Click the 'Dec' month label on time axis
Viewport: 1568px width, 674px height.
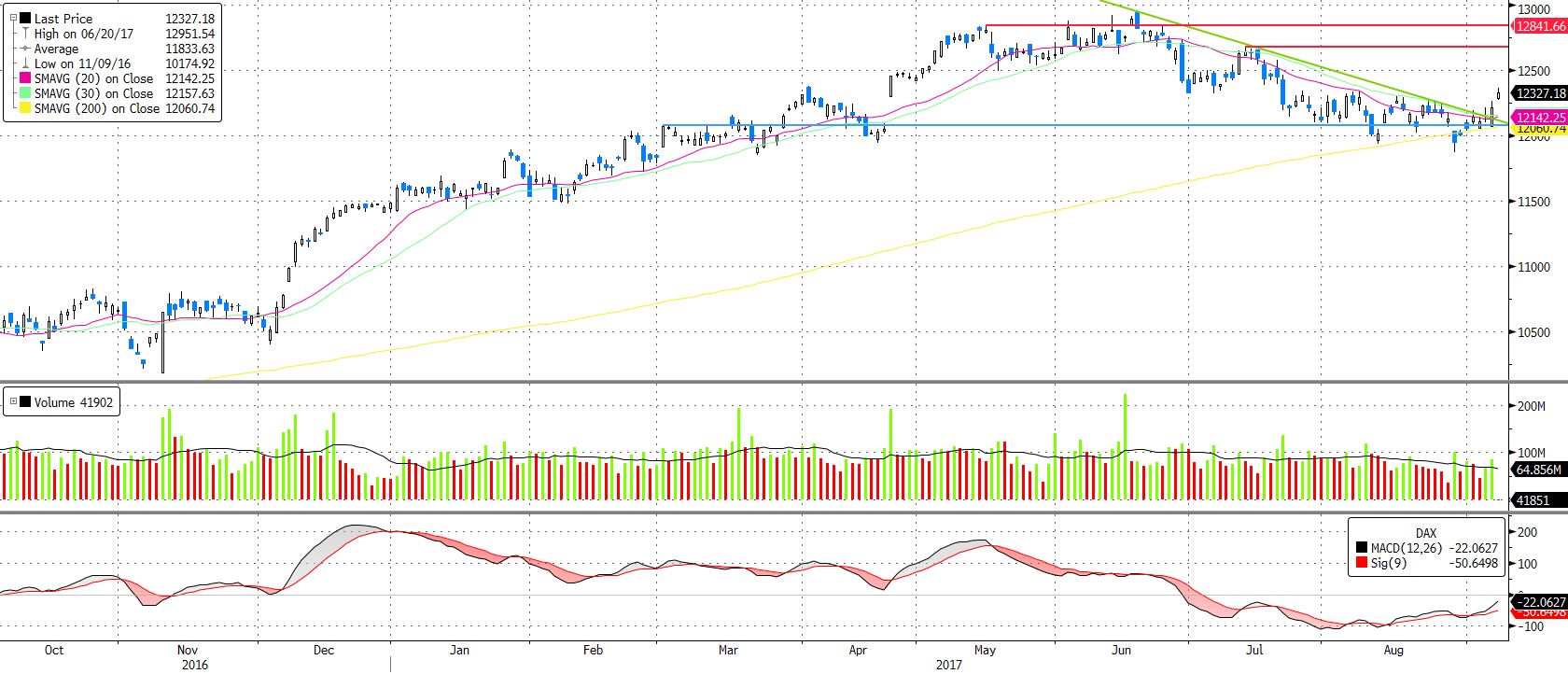pos(324,650)
